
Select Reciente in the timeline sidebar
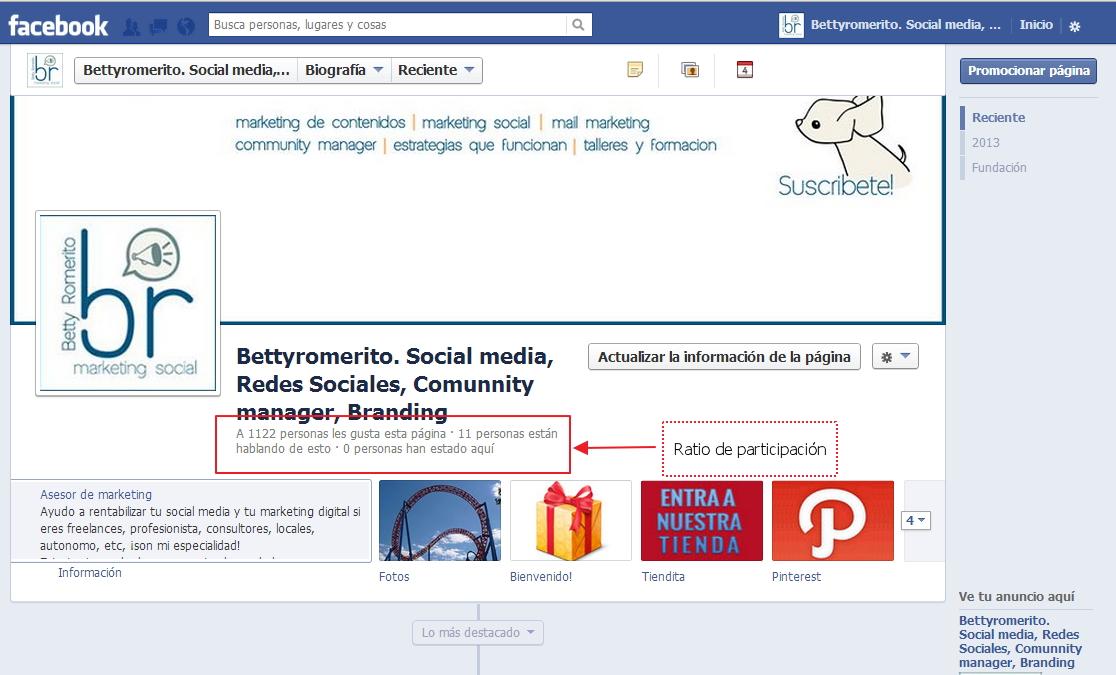[x=999, y=117]
